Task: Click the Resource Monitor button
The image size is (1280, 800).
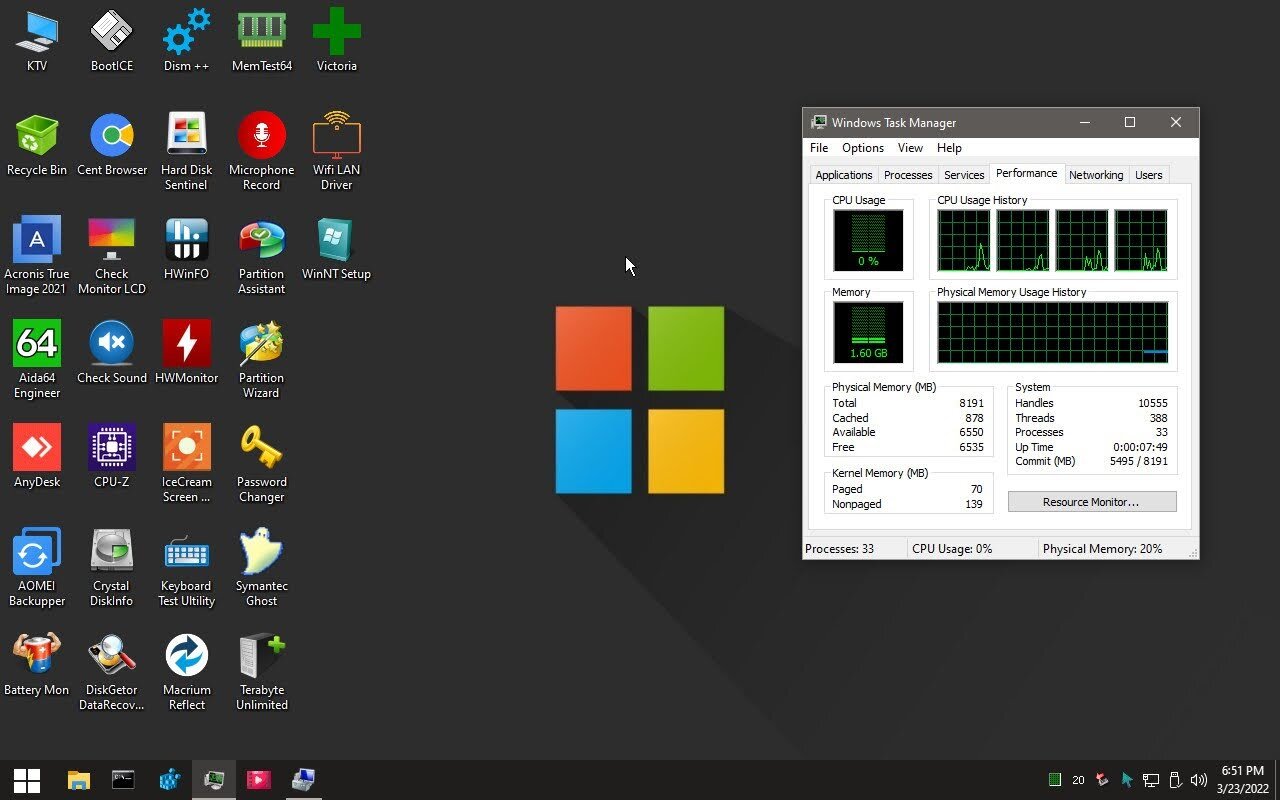Action: 1092,502
